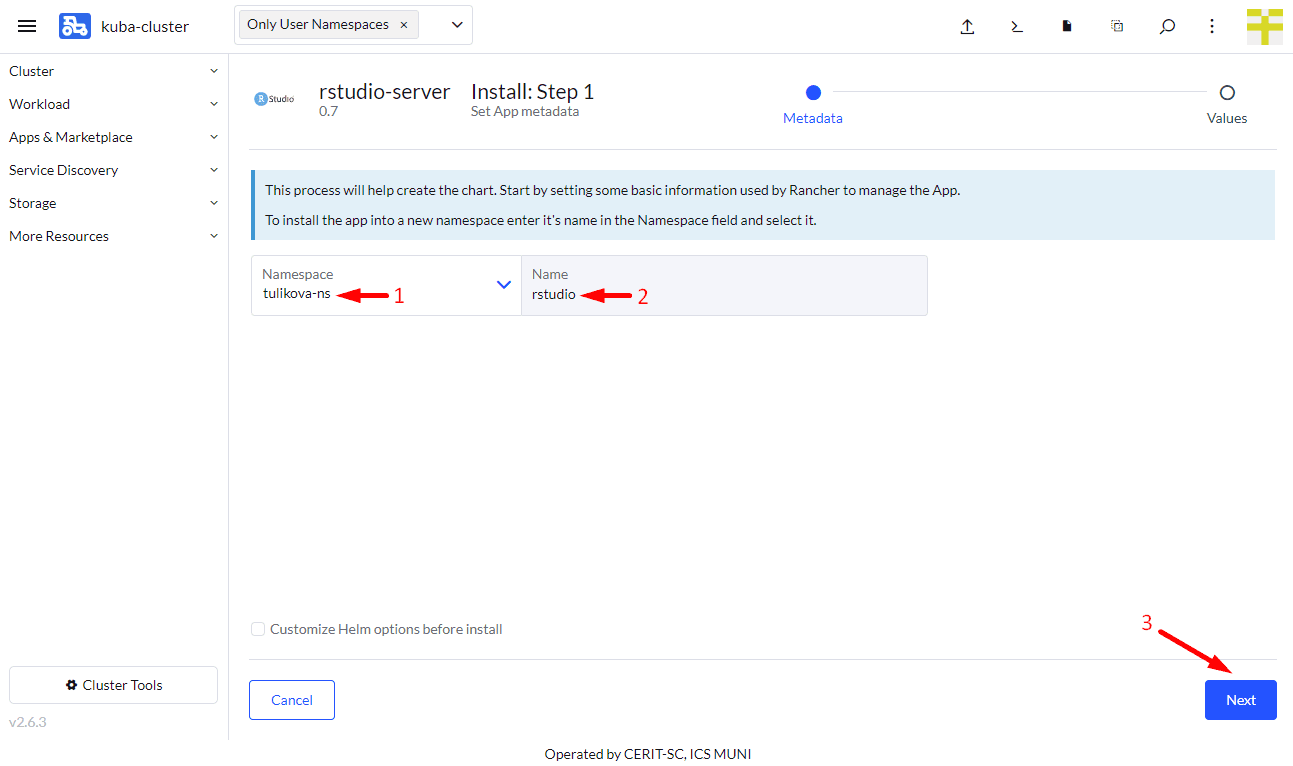Open the three-dot more options menu

click(x=1212, y=27)
